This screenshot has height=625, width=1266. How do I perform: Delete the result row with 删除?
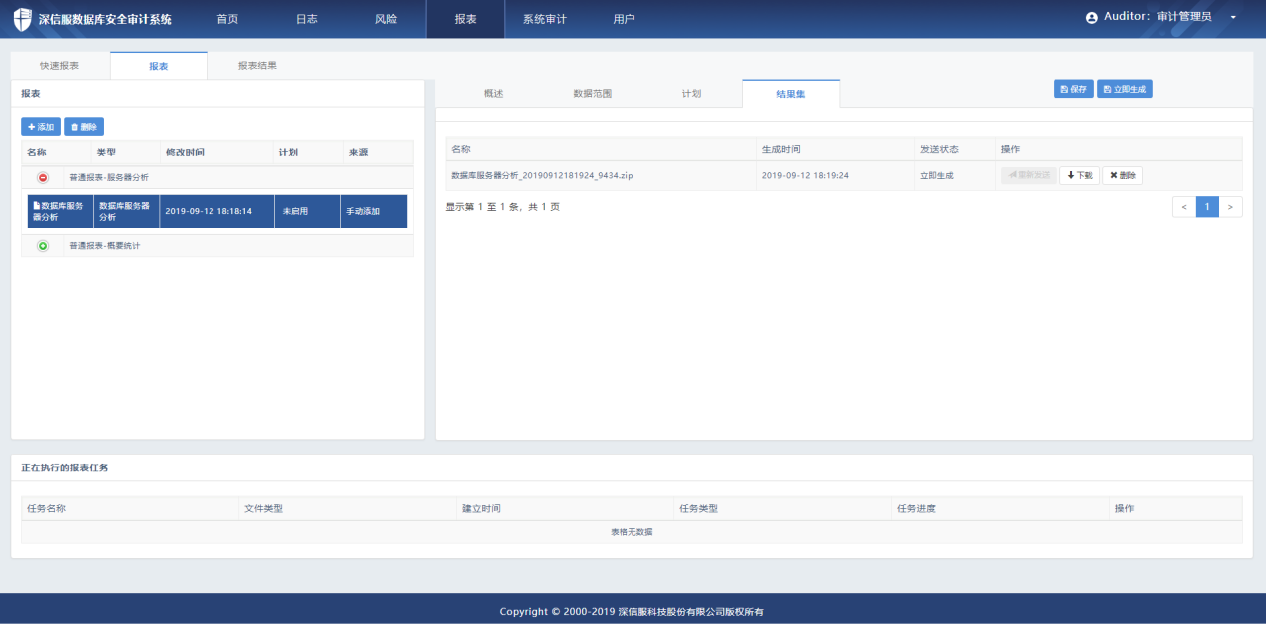[x=1122, y=175]
